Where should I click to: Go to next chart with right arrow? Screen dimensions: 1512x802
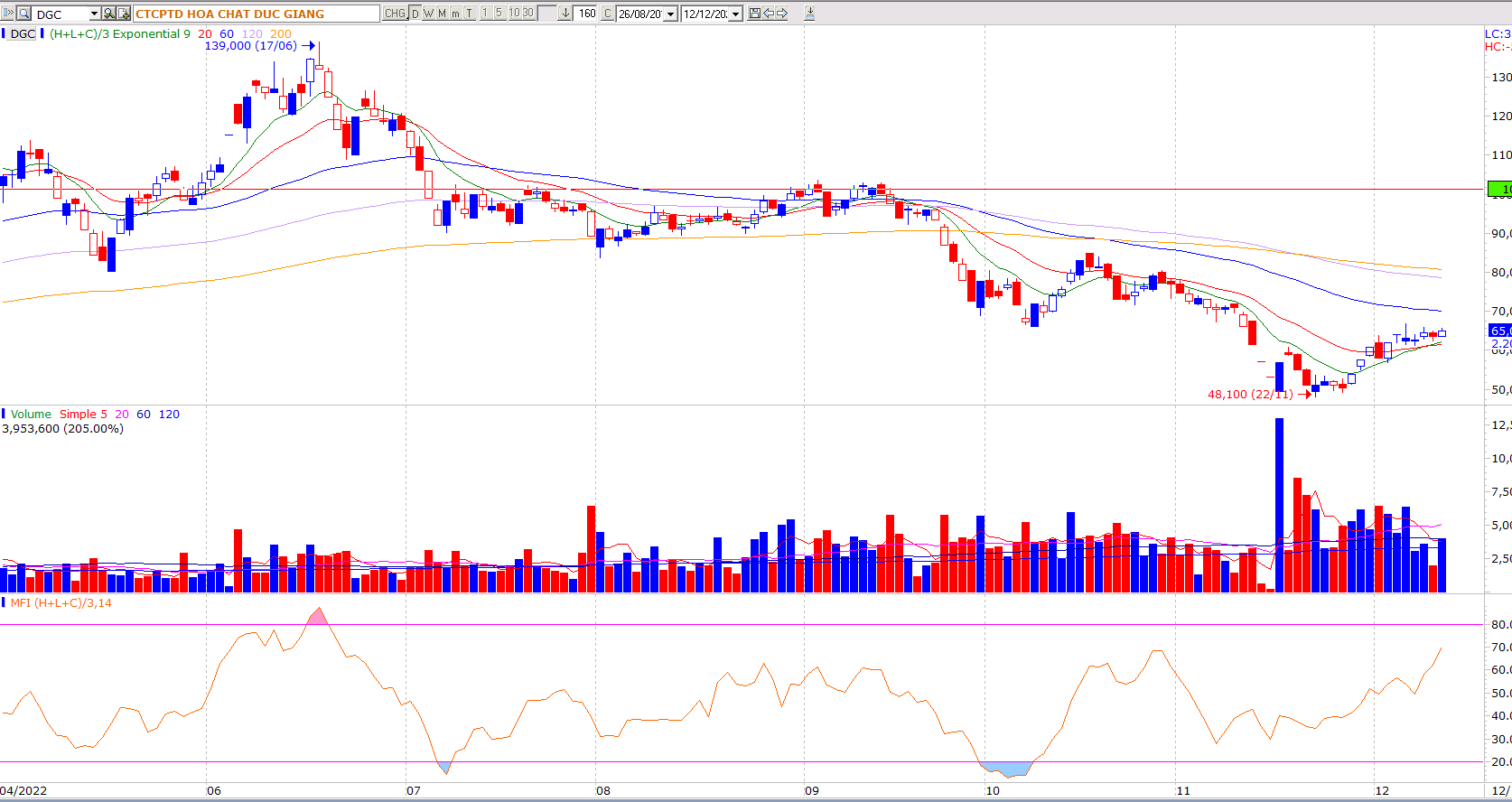pyautogui.click(x=781, y=14)
